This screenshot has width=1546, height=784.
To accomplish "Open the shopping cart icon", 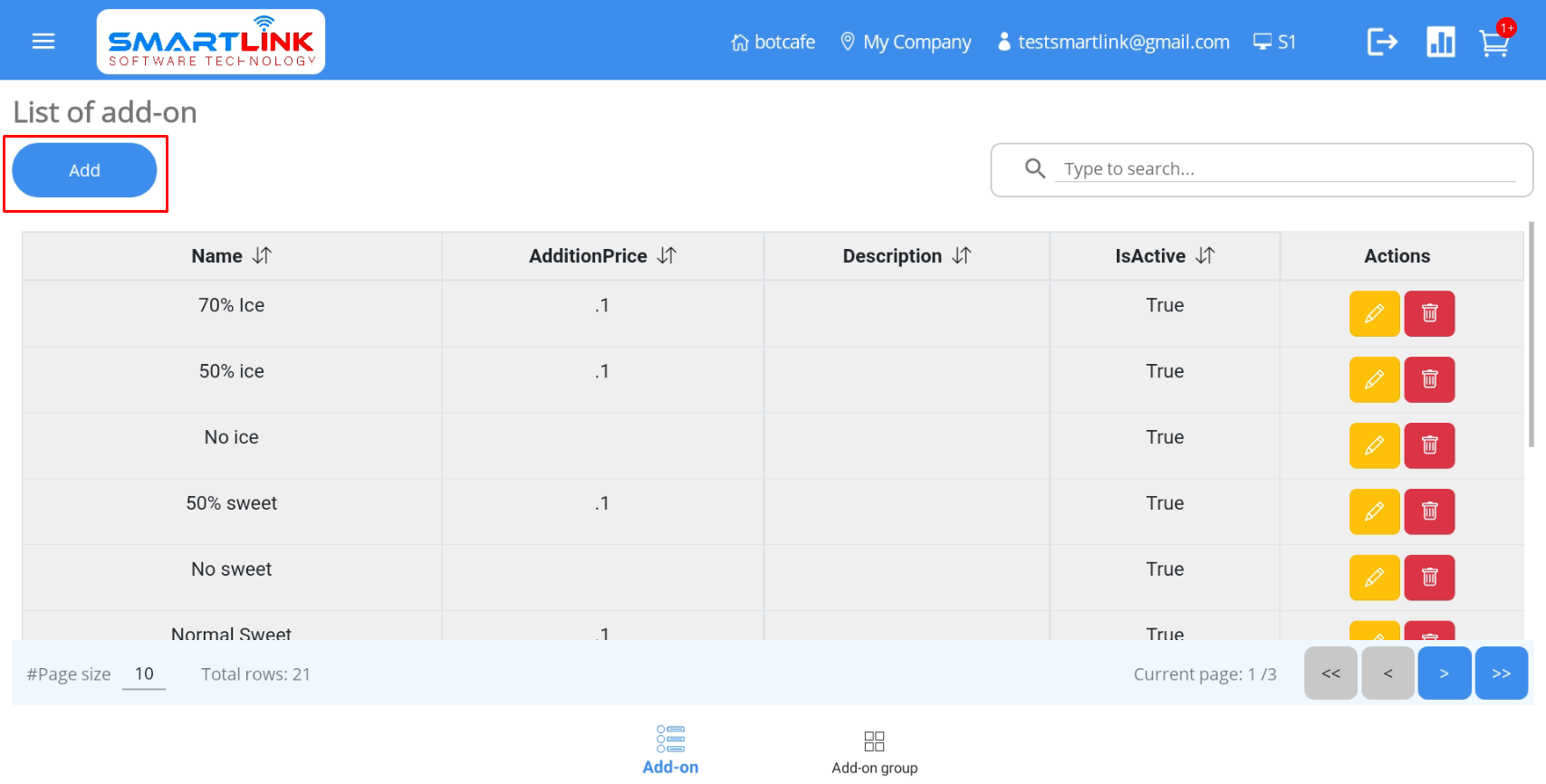I will click(x=1493, y=43).
